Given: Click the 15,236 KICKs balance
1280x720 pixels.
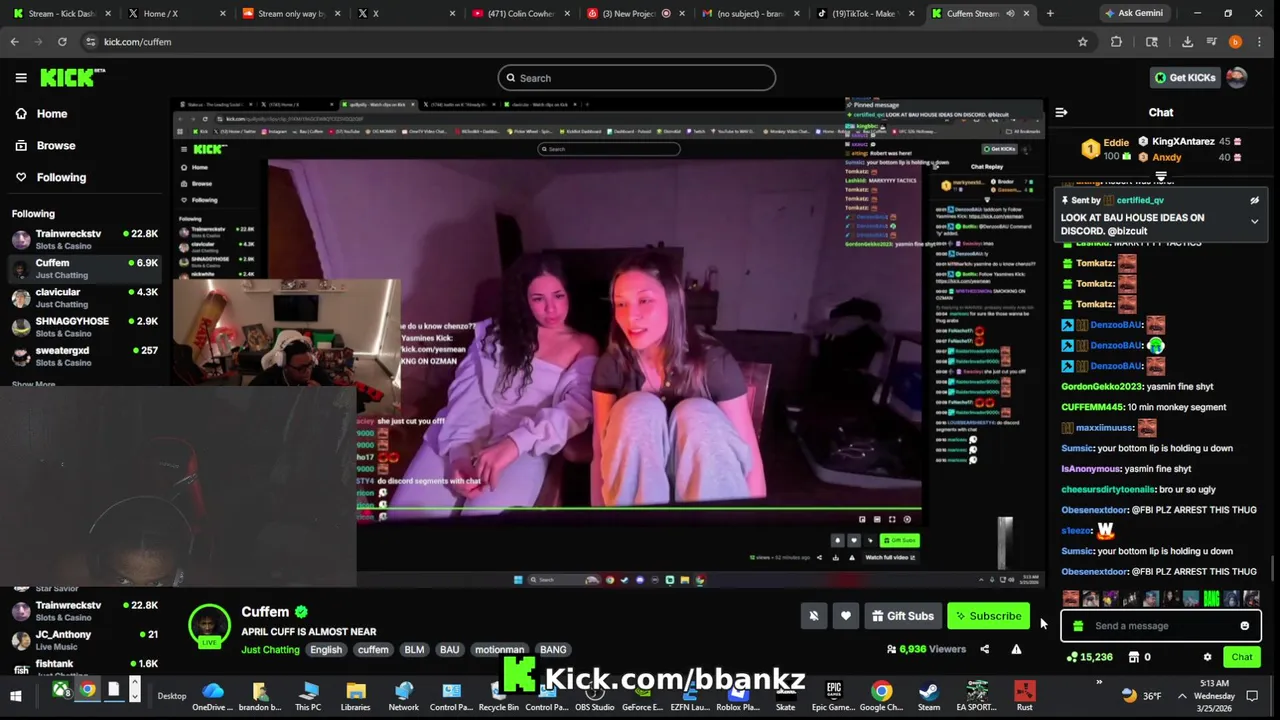Looking at the screenshot, I should 1090,657.
